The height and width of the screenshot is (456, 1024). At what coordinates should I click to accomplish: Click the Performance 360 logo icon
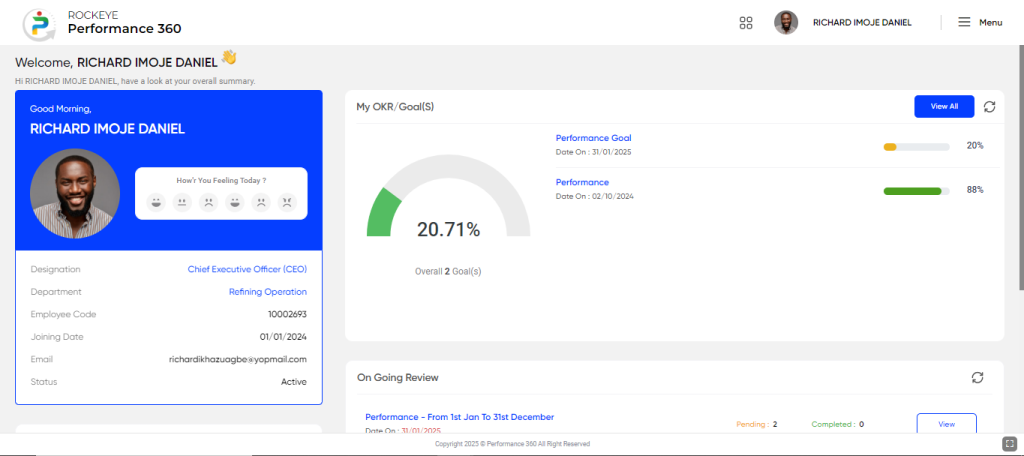pos(39,24)
